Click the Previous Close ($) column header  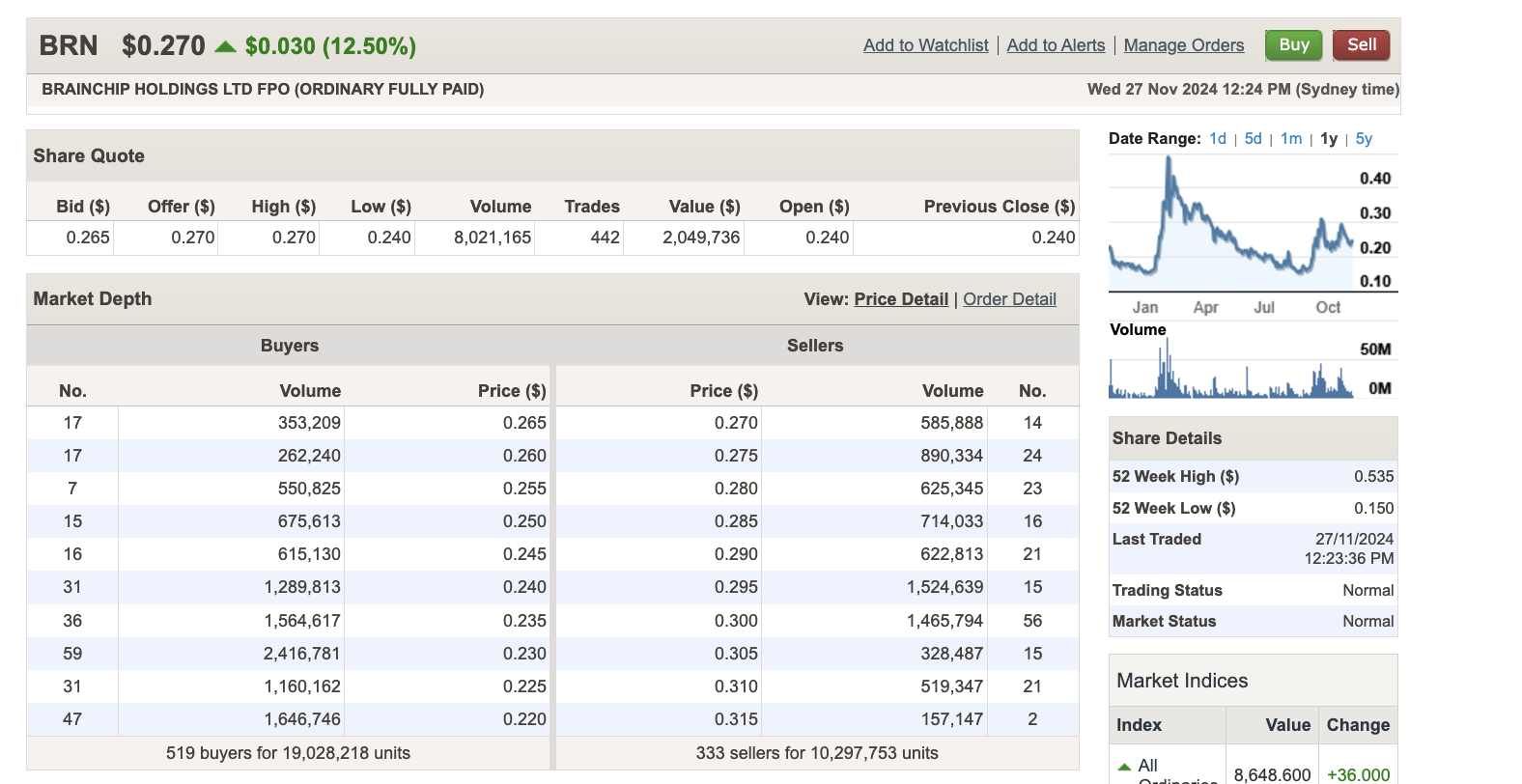[1000, 207]
